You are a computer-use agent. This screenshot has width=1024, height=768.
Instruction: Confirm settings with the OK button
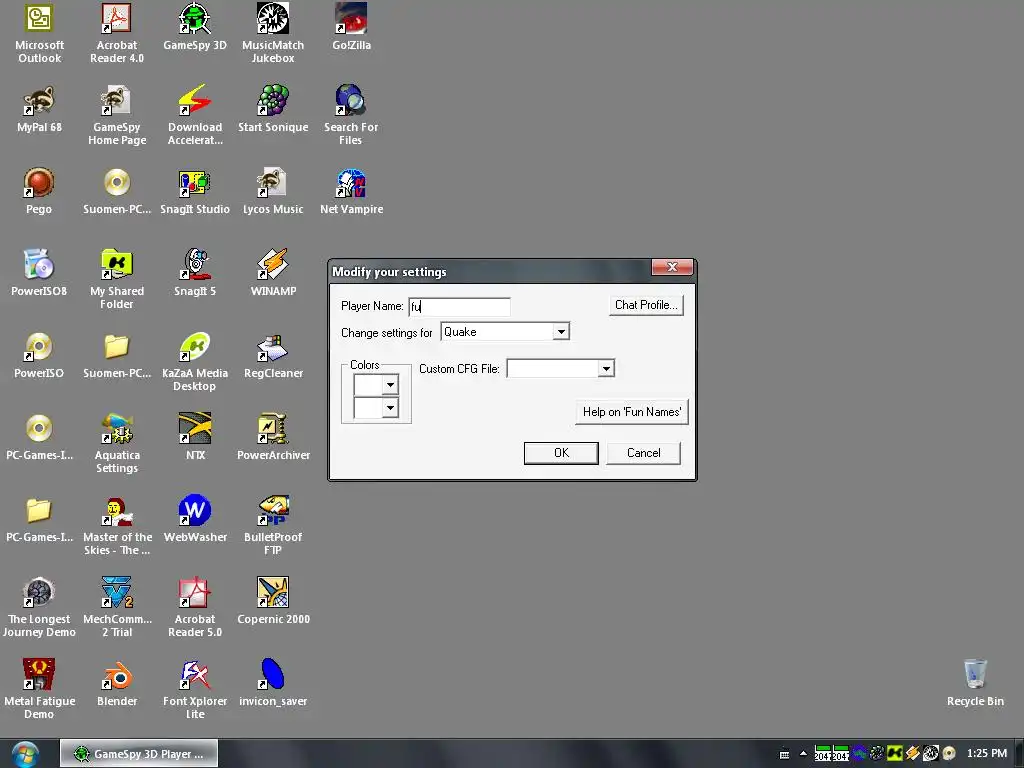[561, 453]
